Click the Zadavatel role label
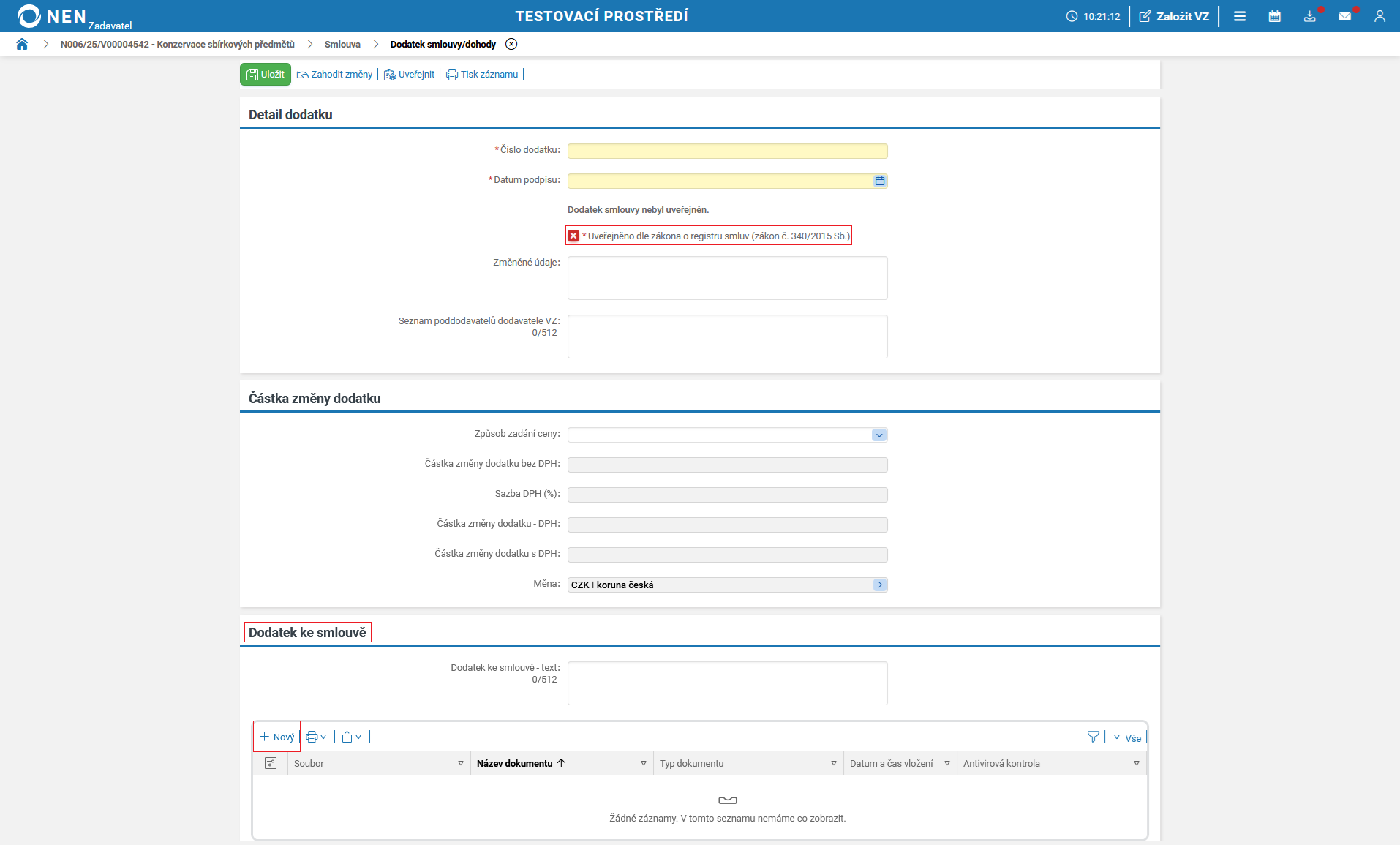 pos(110,26)
